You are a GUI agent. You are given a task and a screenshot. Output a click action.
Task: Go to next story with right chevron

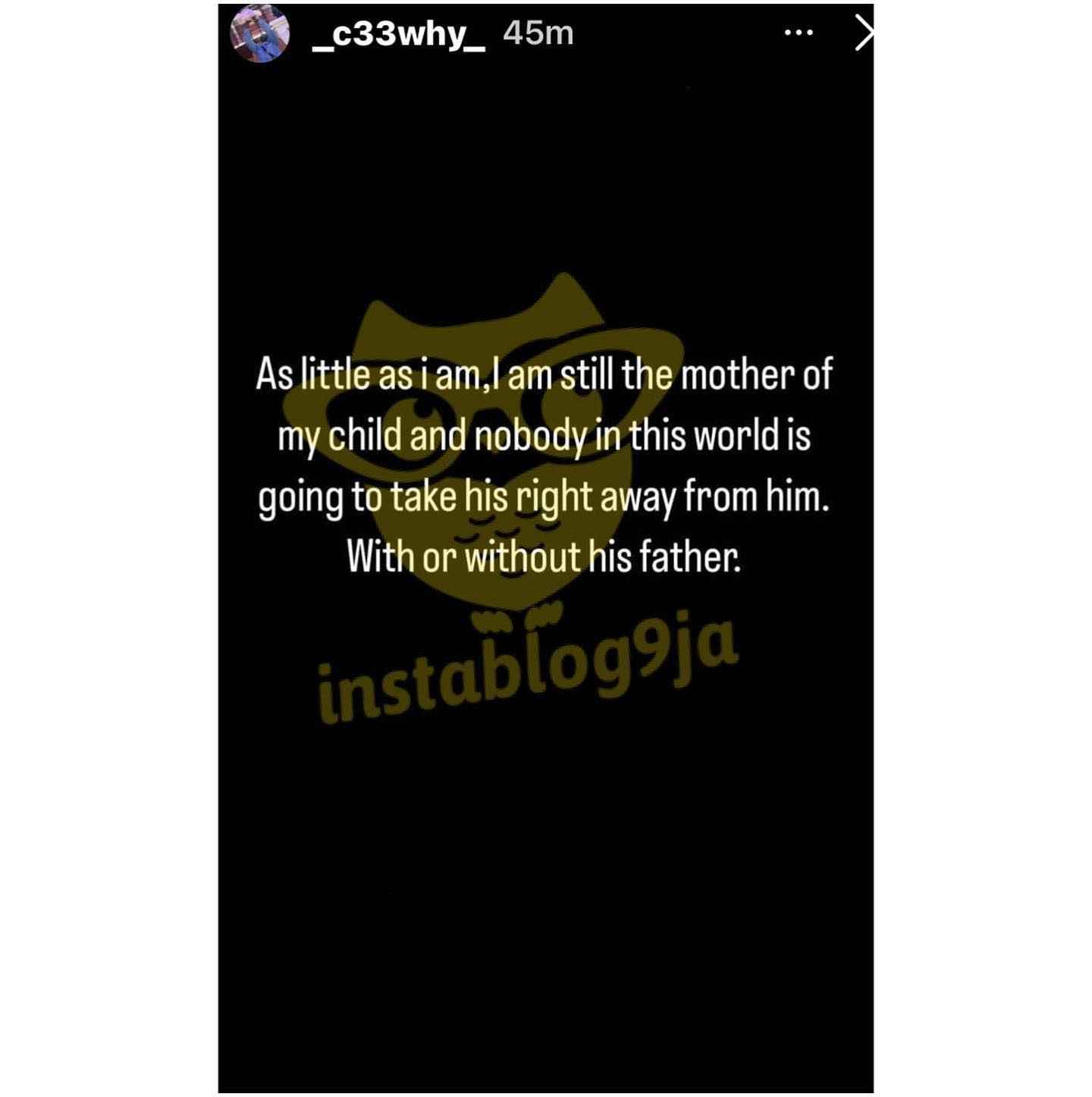tap(864, 33)
